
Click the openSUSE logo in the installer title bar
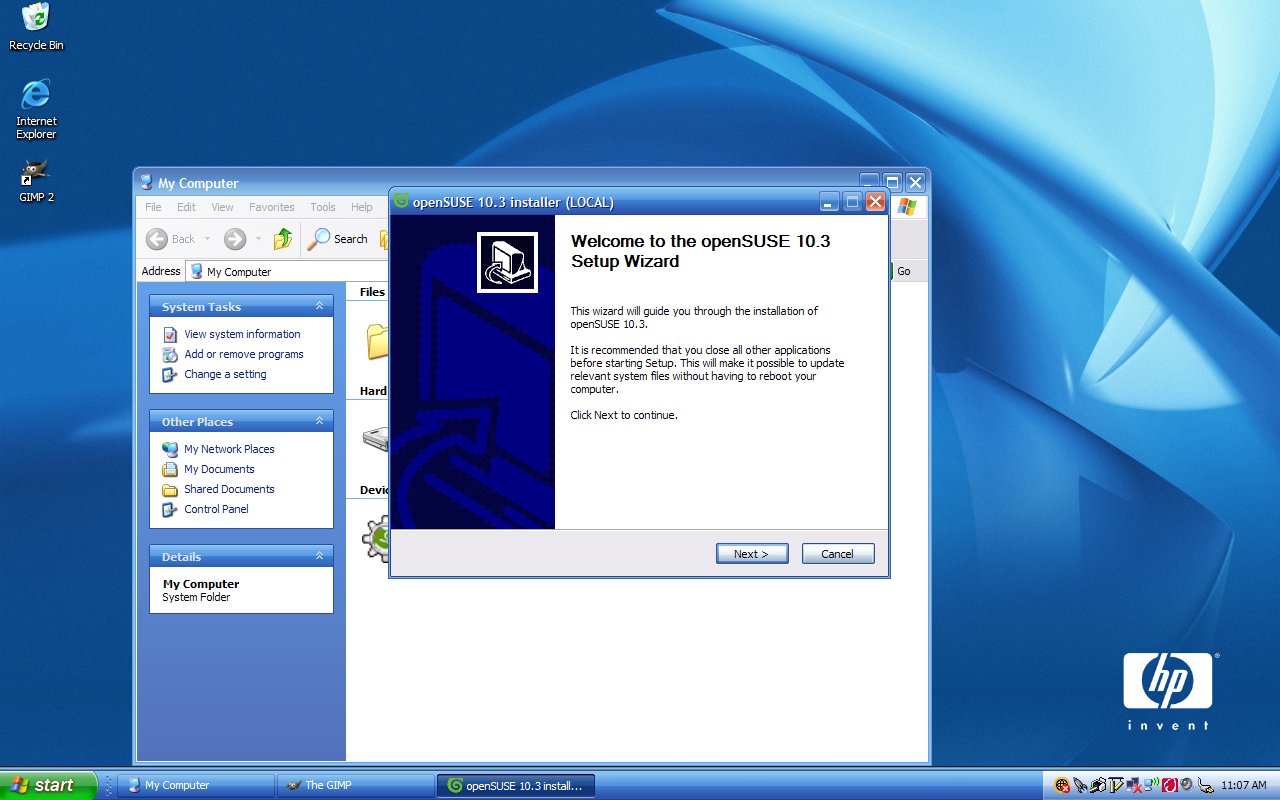point(401,201)
